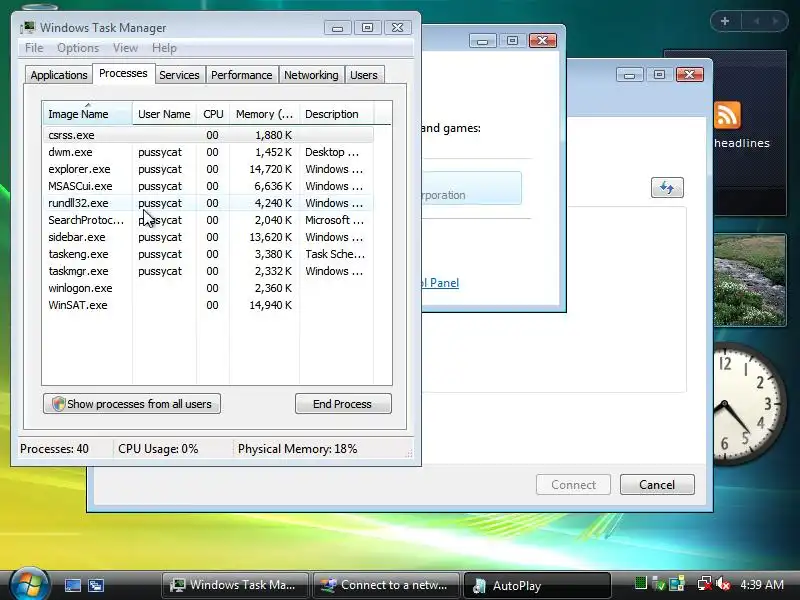The width and height of the screenshot is (800, 600).
Task: Click the network disconnected tray icon
Action: click(705, 584)
